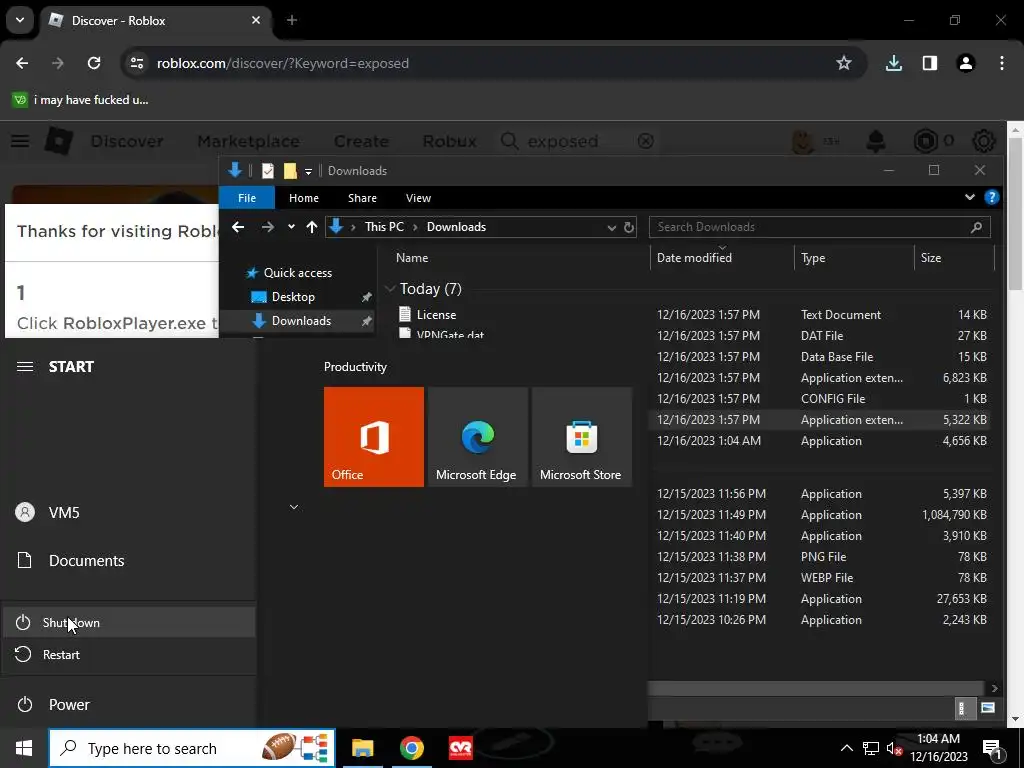
Task: Open Documents from Start menu sidebar
Action: [128, 560]
